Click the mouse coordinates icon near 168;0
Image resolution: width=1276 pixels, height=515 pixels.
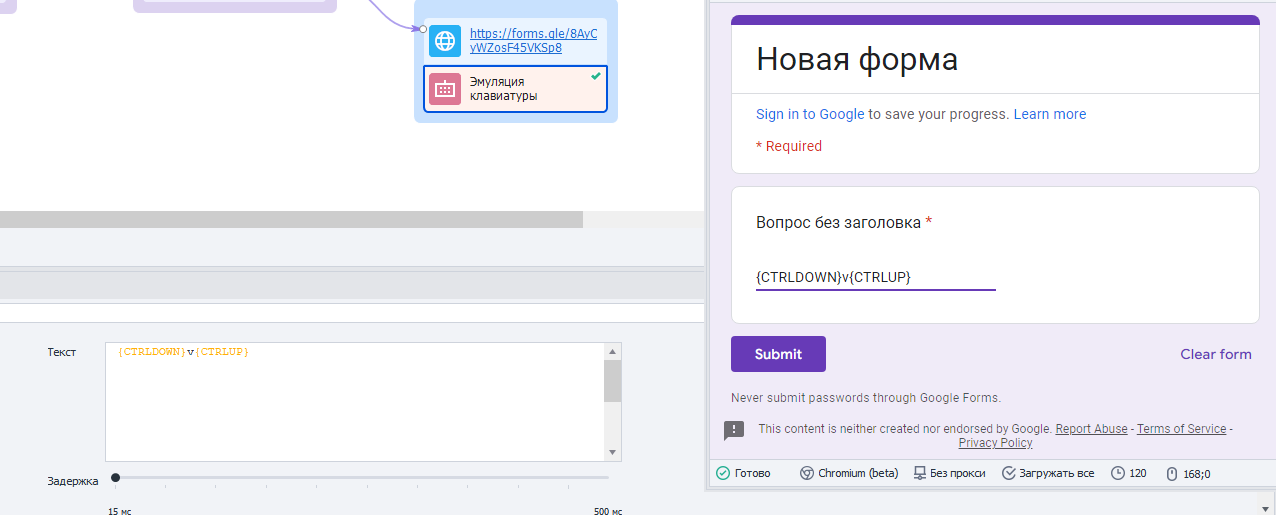[x=1172, y=473]
